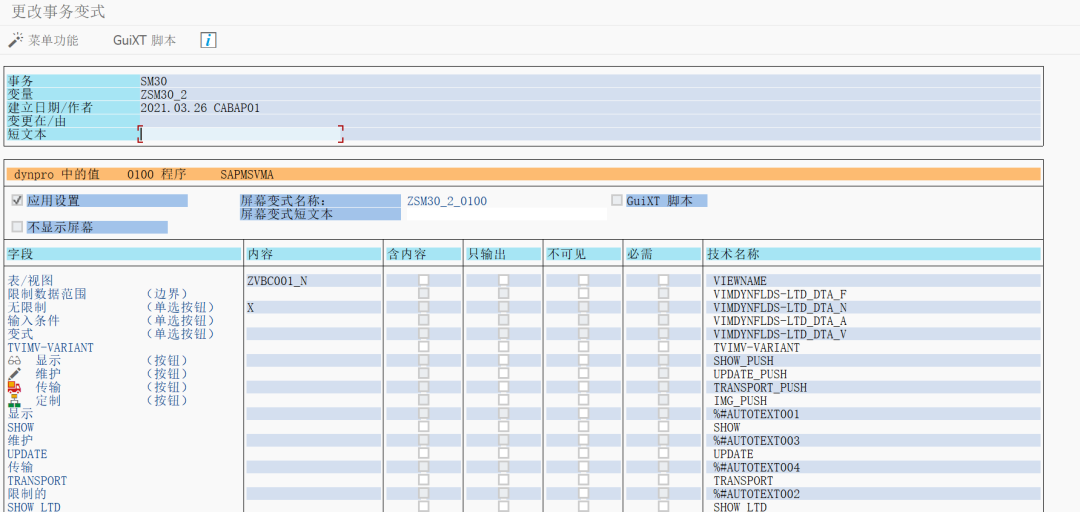Click the 内容 field containing X
Image resolution: width=1080 pixels, height=512 pixels.
pyautogui.click(x=313, y=307)
